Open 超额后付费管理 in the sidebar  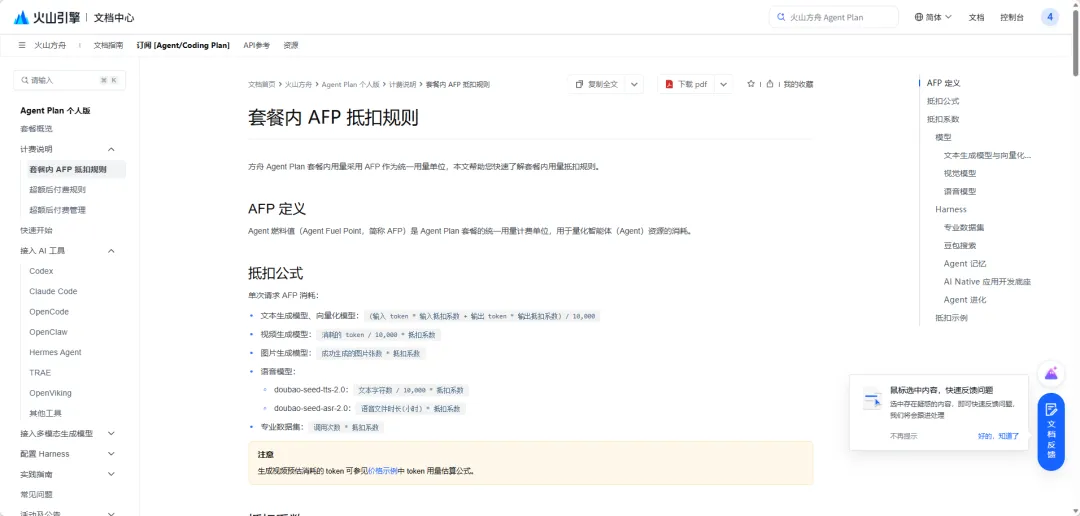57,210
